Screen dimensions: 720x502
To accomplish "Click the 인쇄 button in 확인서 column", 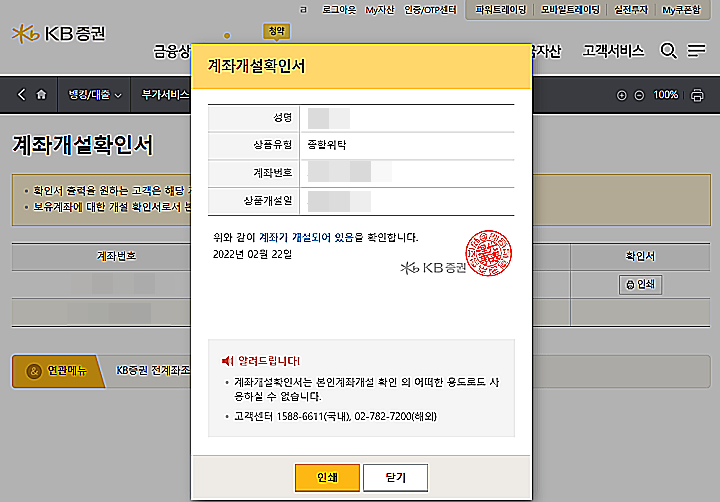I will pos(641,285).
